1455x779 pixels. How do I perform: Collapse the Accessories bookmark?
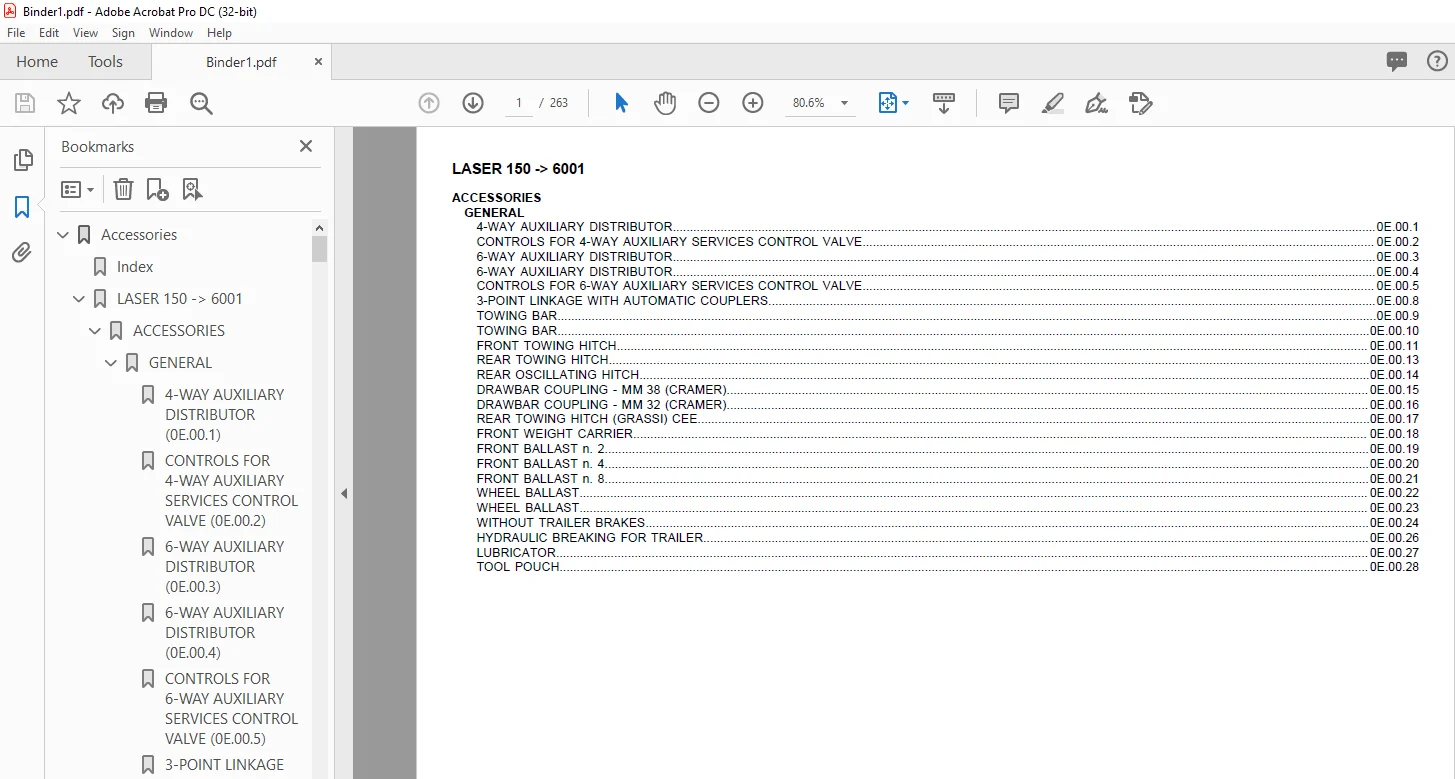(64, 235)
